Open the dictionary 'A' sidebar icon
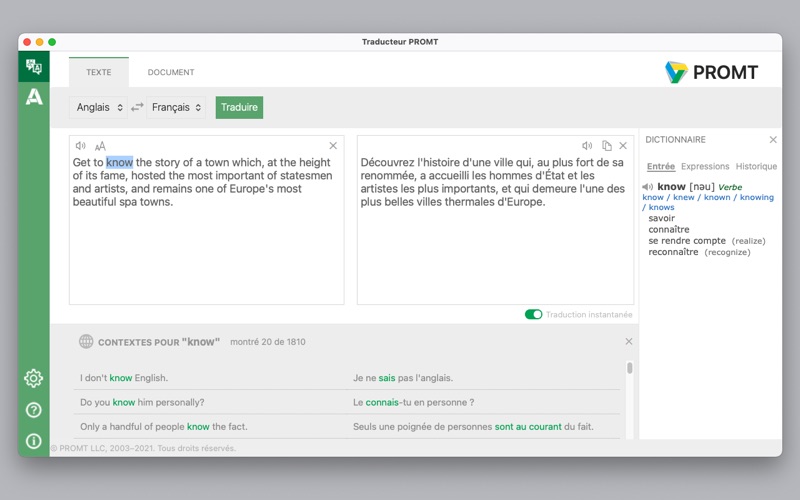This screenshot has height=500, width=800. [x=34, y=96]
